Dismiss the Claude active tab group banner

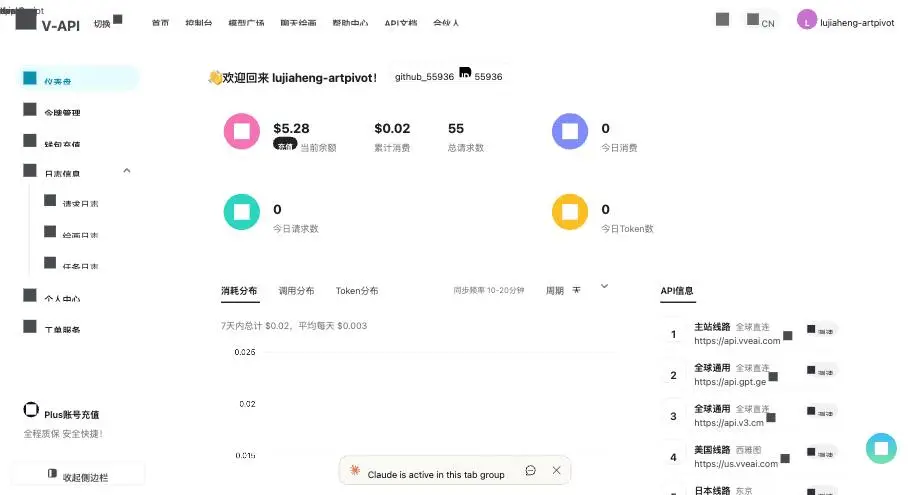(x=557, y=471)
